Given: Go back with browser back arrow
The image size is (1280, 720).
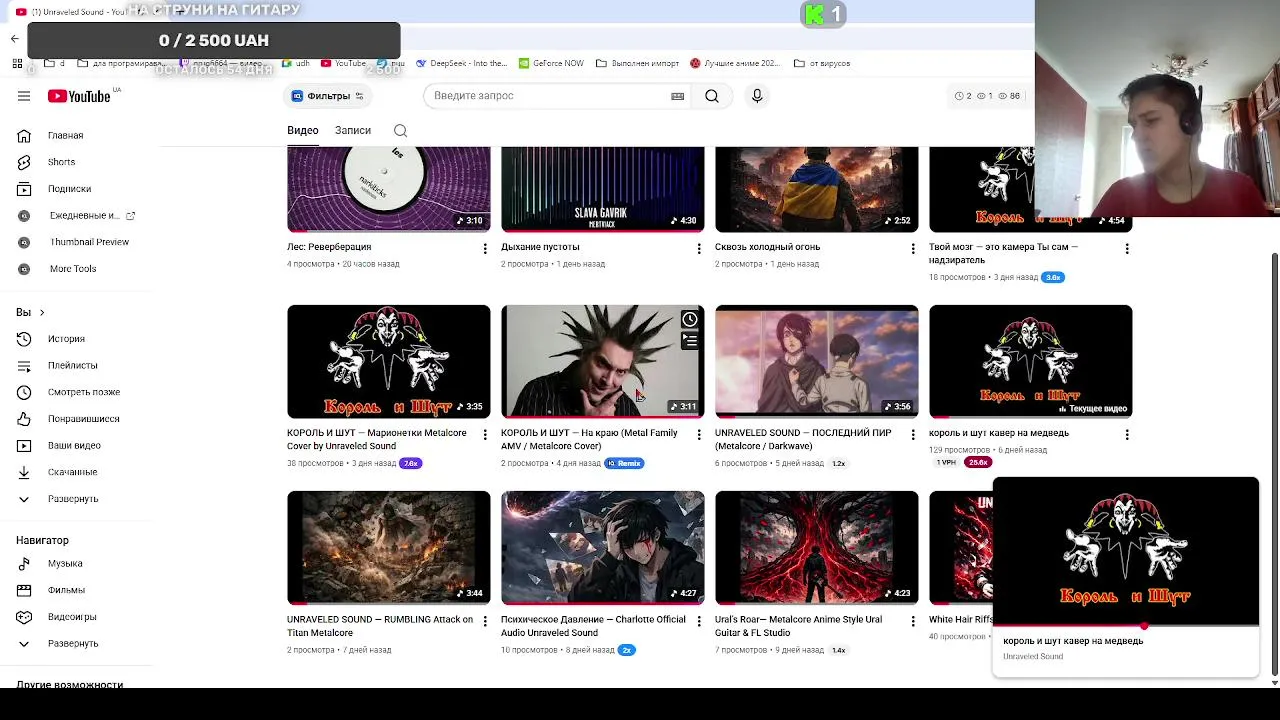Looking at the screenshot, I should click(14, 39).
